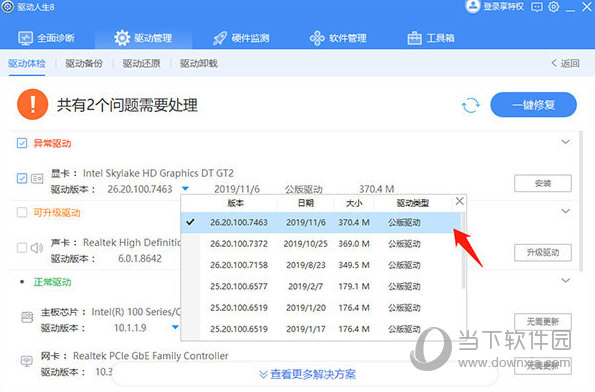Open the 软件管理 tab
Screen dimensions: 595x392
pos(338,38)
